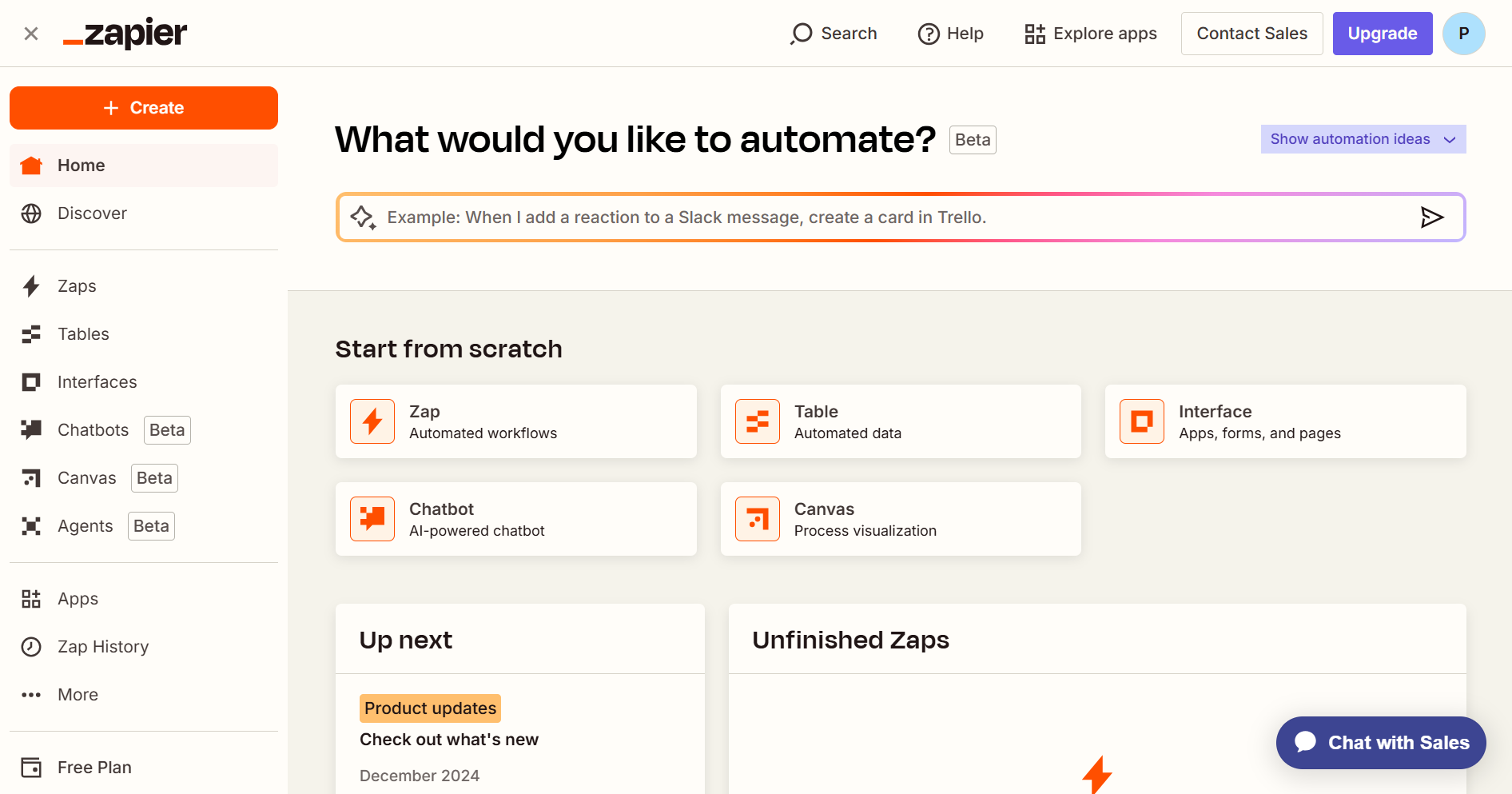Viewport: 1512px width, 794px height.
Task: Click the Beta badge beside Chatbots
Action: (167, 430)
